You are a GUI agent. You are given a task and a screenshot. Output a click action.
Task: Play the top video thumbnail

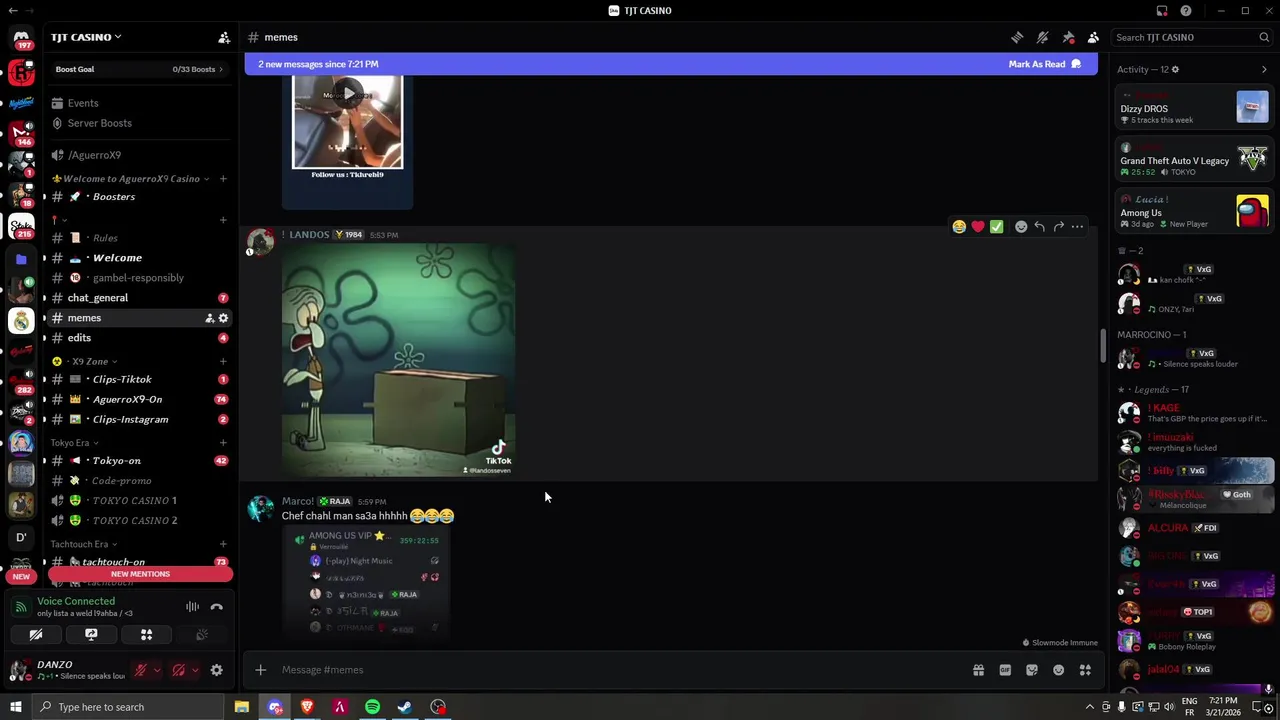click(347, 95)
